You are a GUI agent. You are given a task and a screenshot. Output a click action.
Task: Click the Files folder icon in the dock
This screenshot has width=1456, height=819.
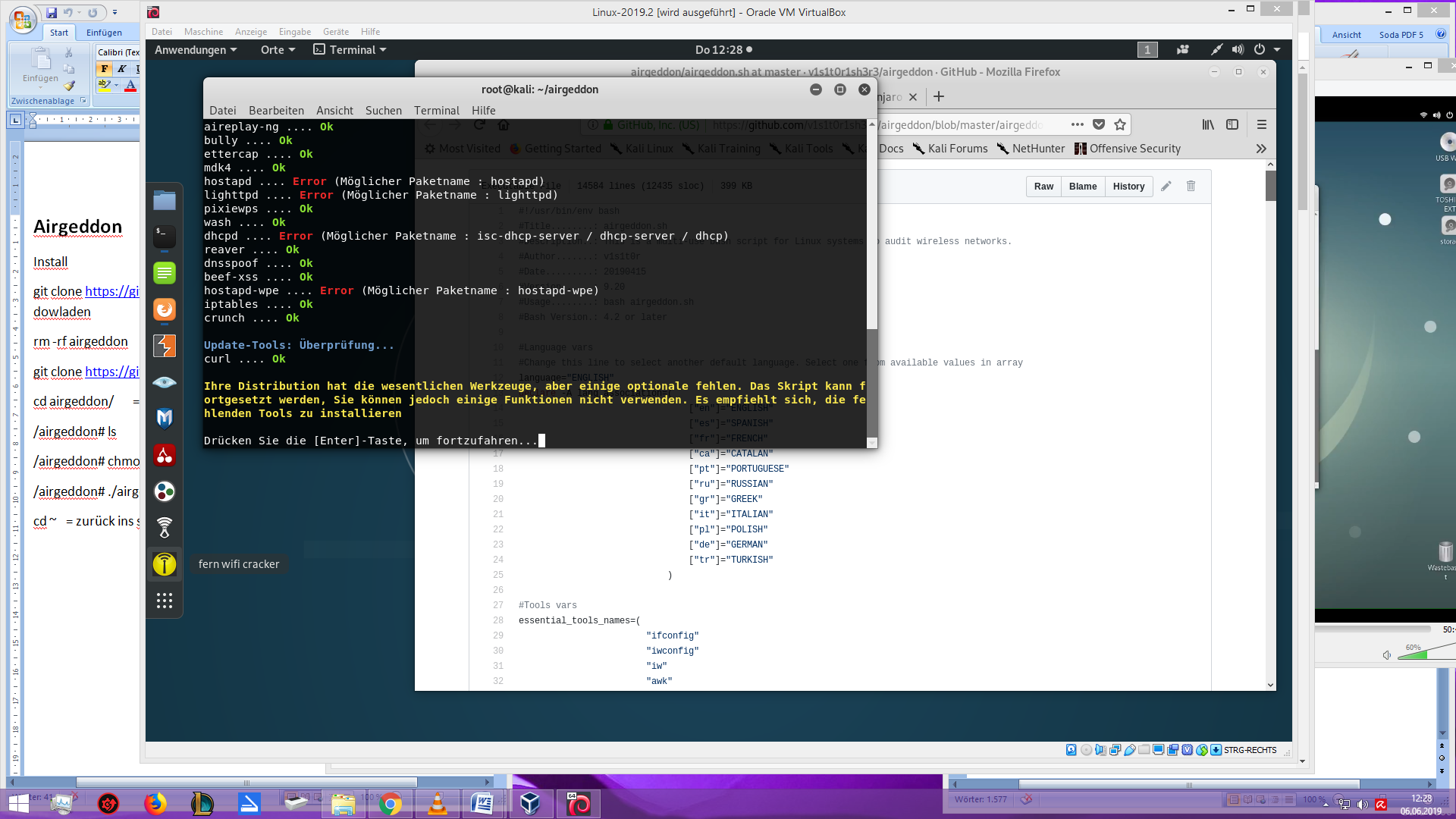165,201
